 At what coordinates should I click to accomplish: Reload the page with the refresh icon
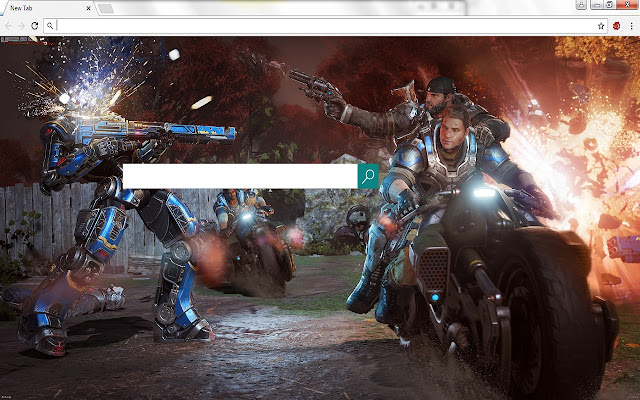coord(35,26)
